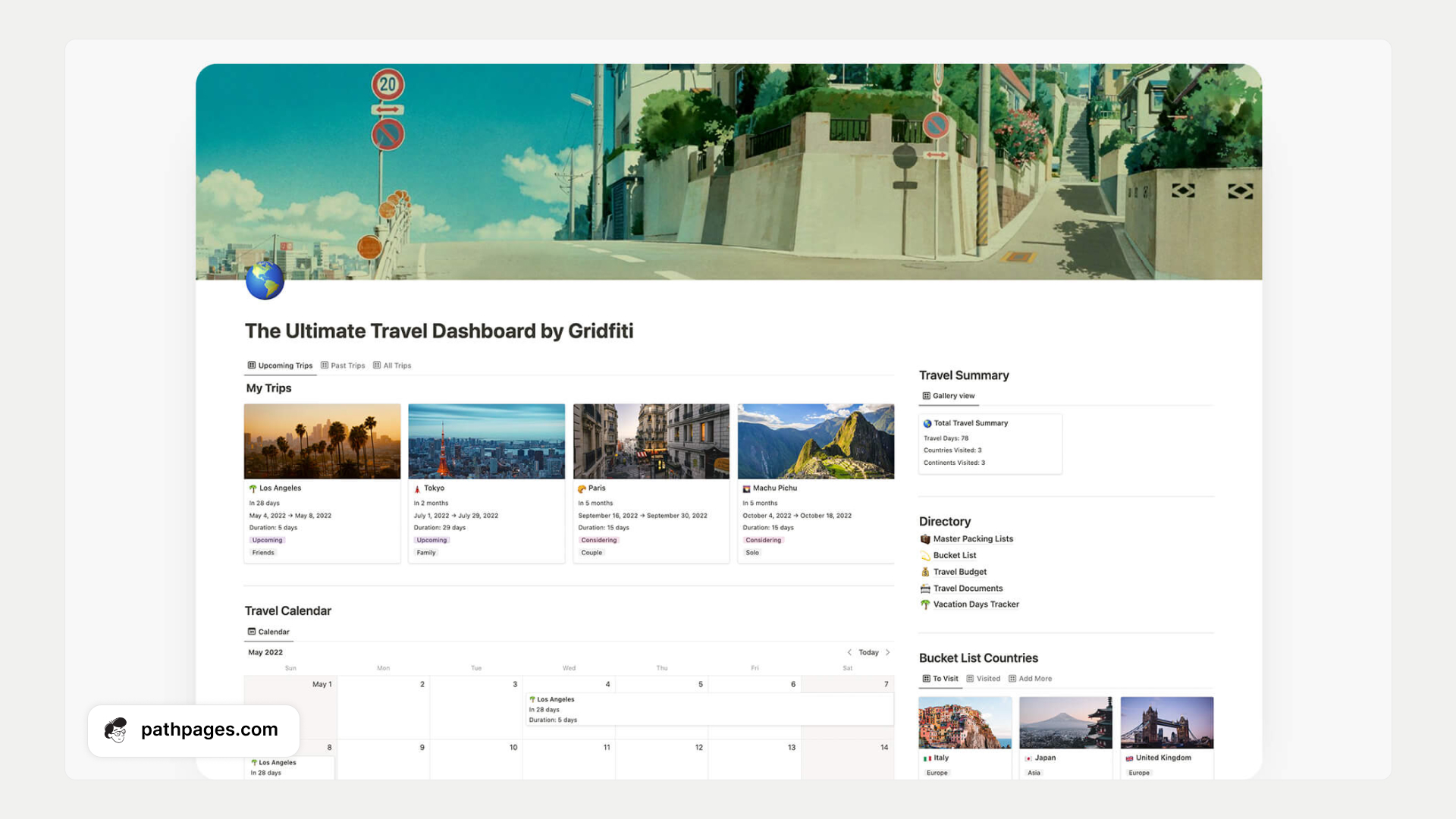Open the Tokyo card title

pos(434,488)
